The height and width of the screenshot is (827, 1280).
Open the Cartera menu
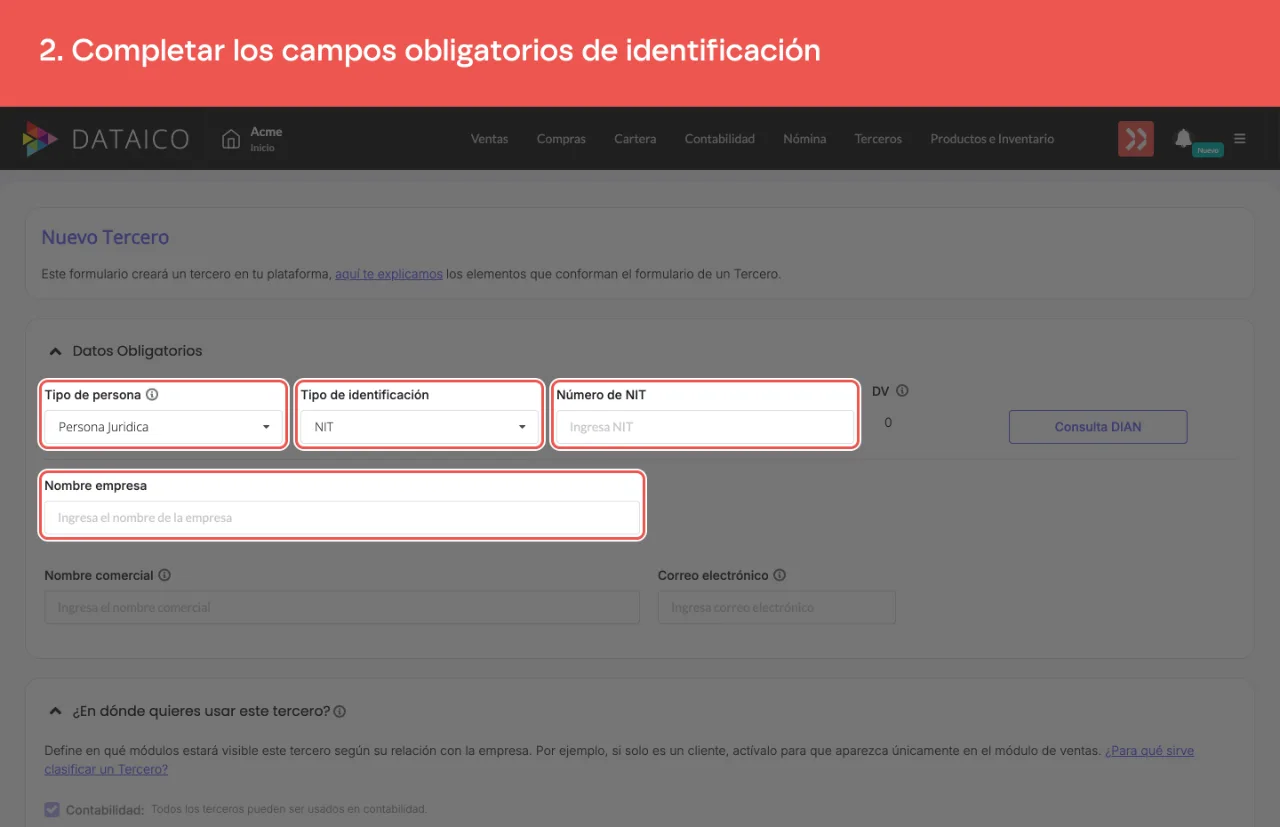[x=635, y=139]
